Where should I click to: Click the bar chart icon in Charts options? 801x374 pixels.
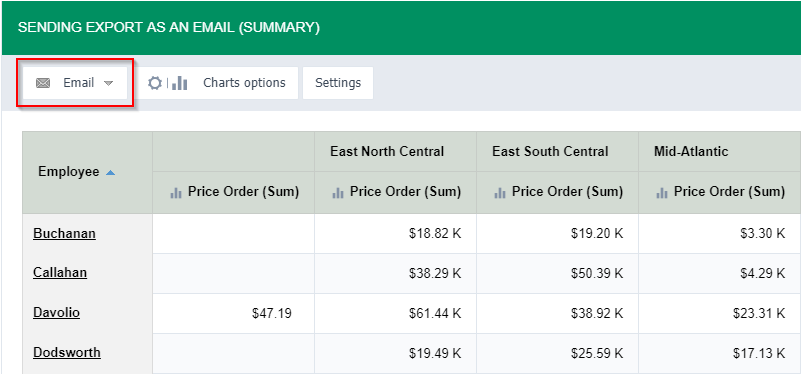coord(179,83)
